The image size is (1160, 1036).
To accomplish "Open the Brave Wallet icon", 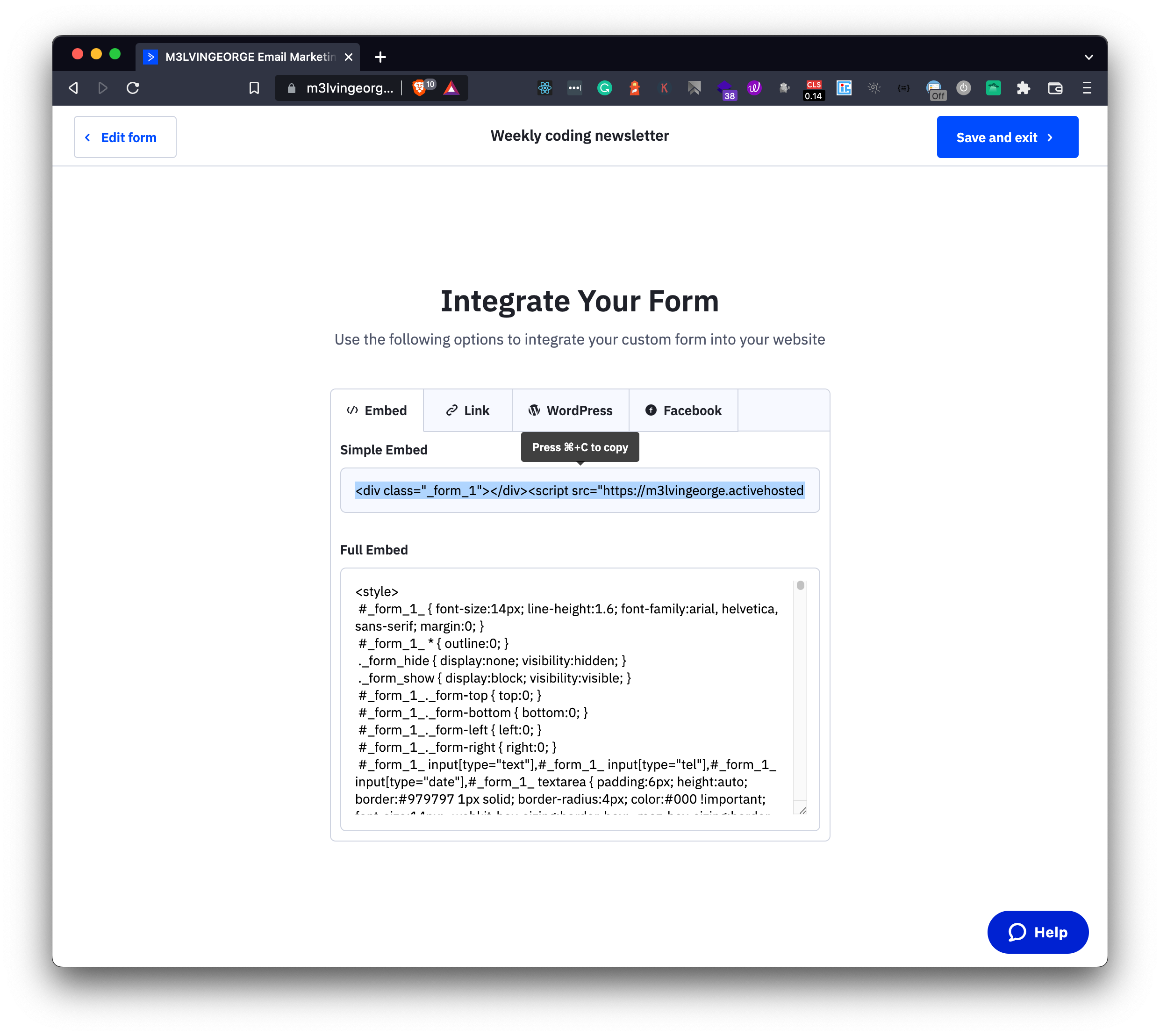I will pos(1055,88).
